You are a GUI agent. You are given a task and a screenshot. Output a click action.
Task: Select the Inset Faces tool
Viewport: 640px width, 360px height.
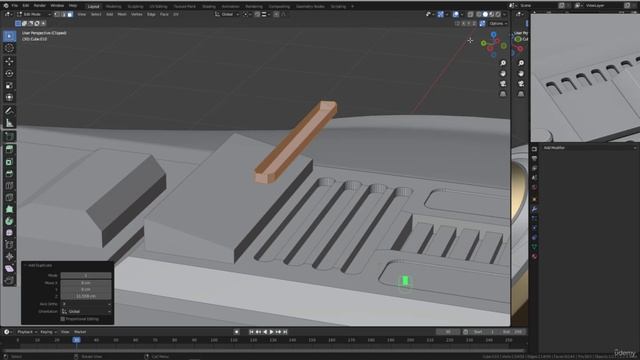(x=9, y=162)
